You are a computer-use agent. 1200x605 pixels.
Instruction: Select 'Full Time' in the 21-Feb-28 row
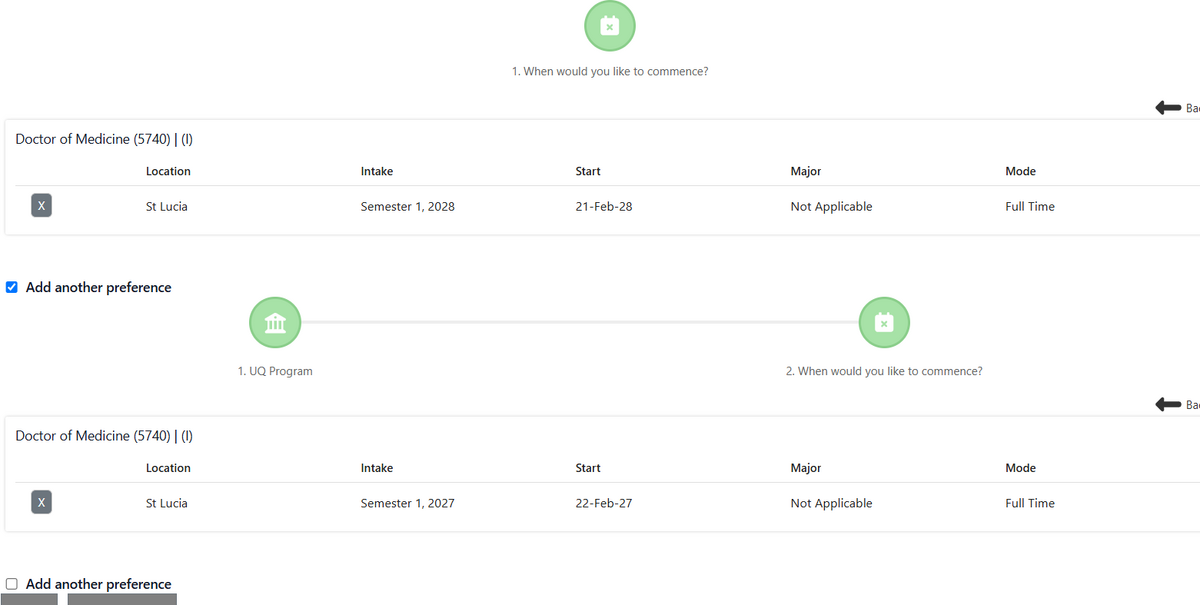[1030, 207]
